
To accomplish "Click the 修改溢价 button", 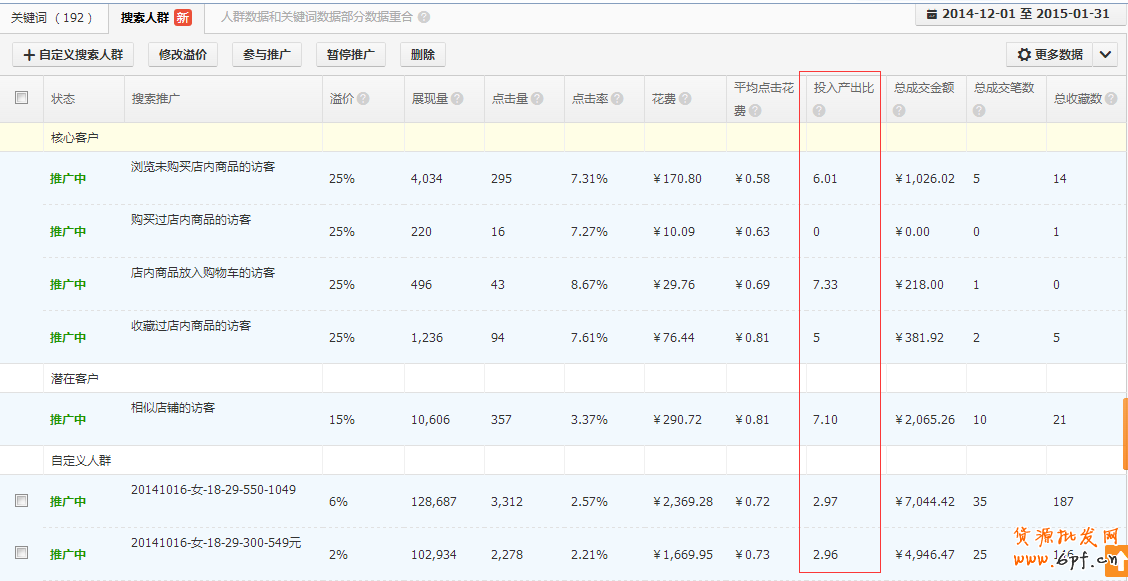I will click(x=182, y=55).
